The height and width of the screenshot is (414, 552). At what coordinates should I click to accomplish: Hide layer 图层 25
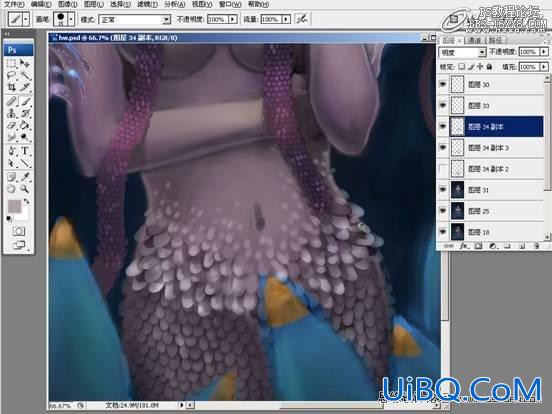click(443, 211)
